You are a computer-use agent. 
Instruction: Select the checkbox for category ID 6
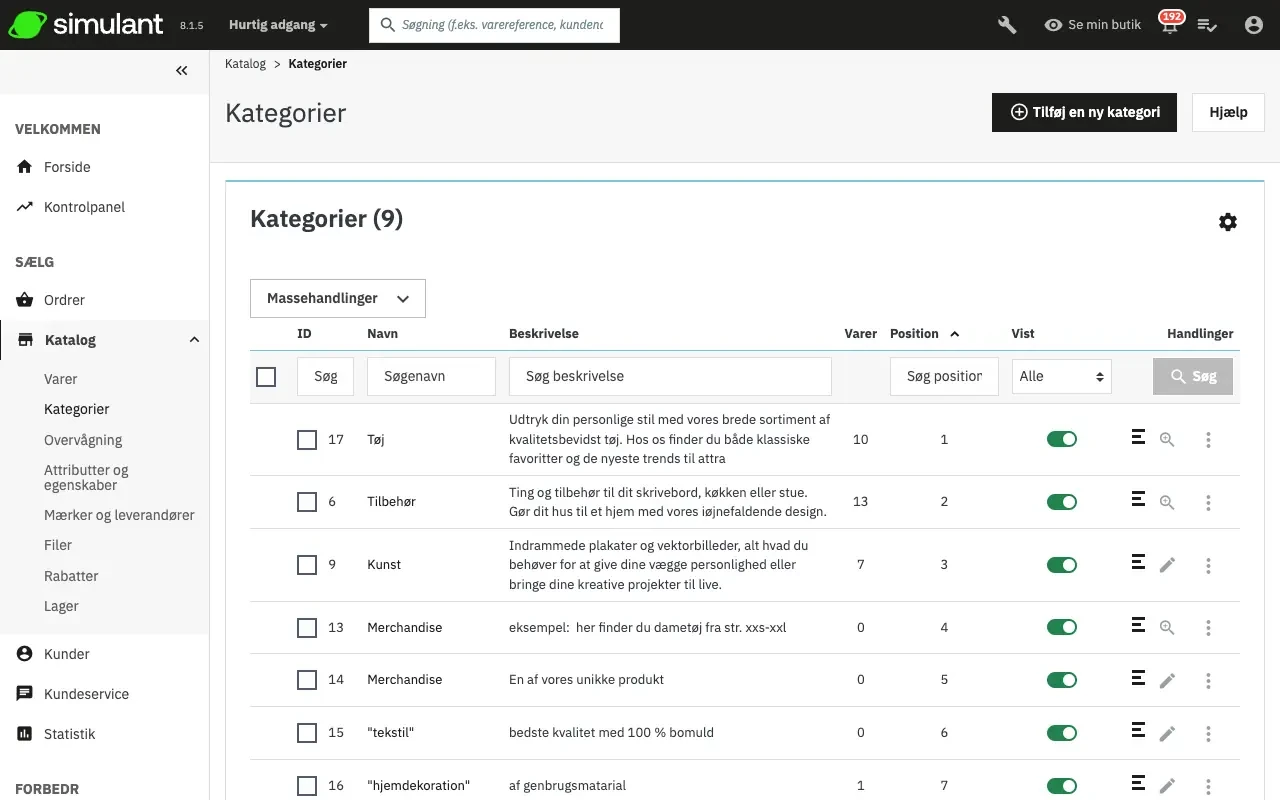coord(307,502)
